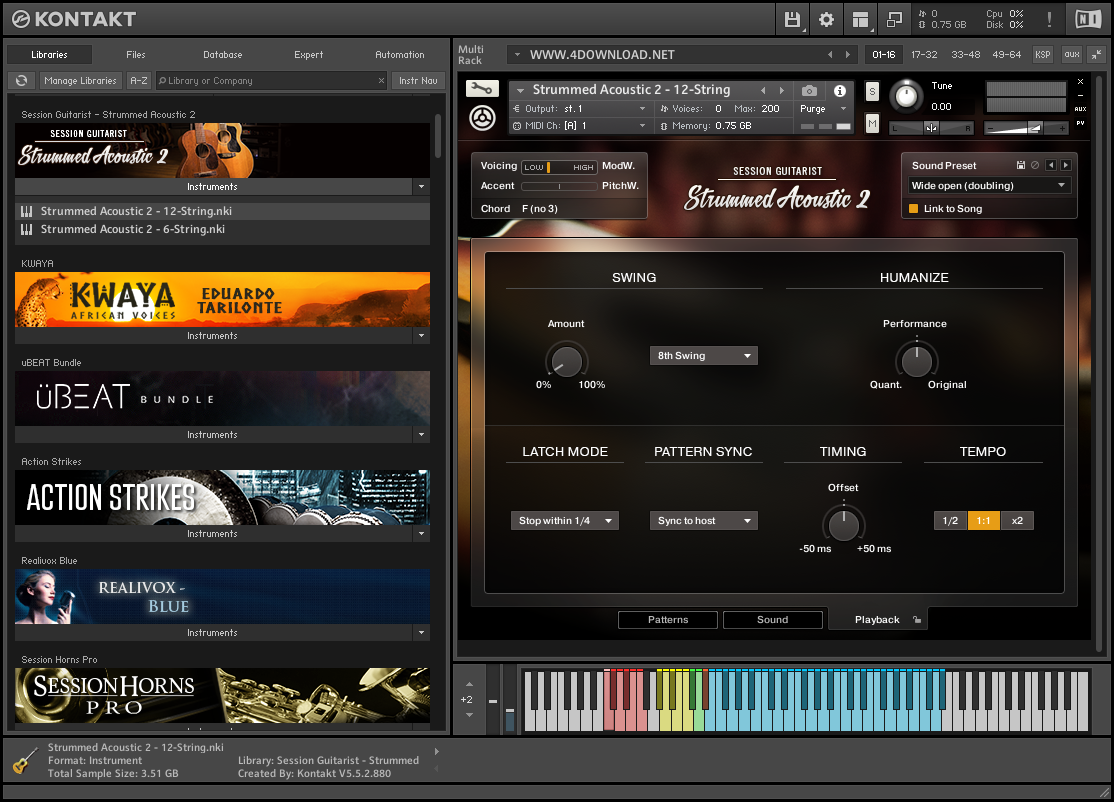Expand KWAYA Instruments dropdown arrow
The height and width of the screenshot is (802, 1114).
[421, 335]
